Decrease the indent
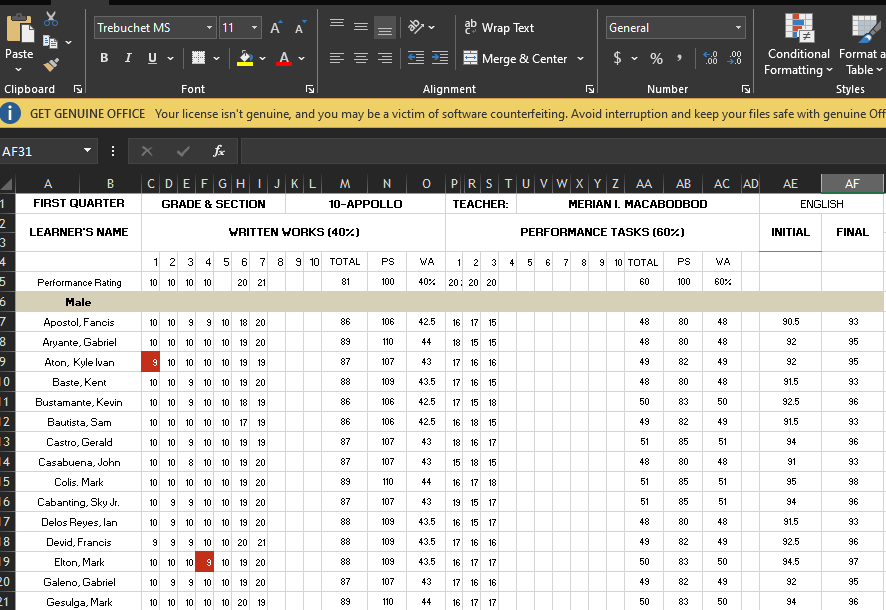The height and width of the screenshot is (610, 886). coord(416,58)
